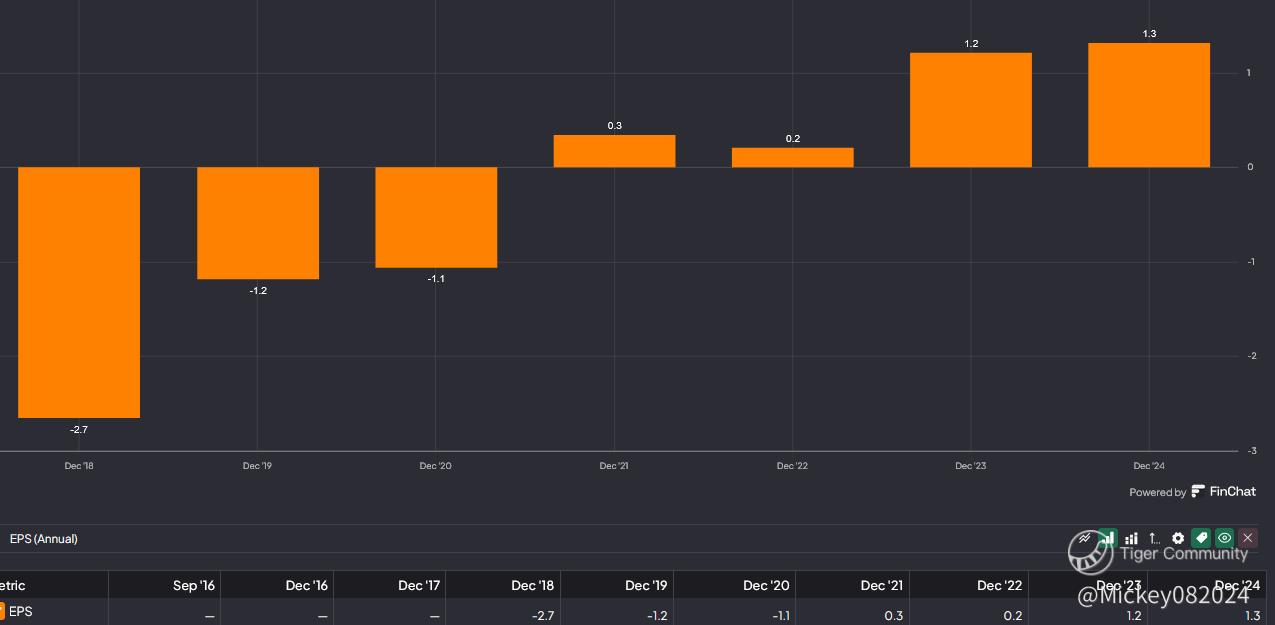Select the bar chart type icon
Image resolution: width=1275 pixels, height=625 pixels.
[1108, 538]
